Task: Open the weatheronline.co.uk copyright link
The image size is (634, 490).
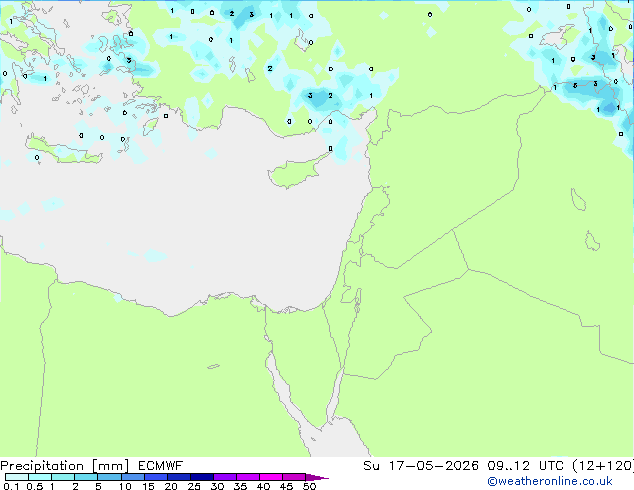Action: click(550, 481)
